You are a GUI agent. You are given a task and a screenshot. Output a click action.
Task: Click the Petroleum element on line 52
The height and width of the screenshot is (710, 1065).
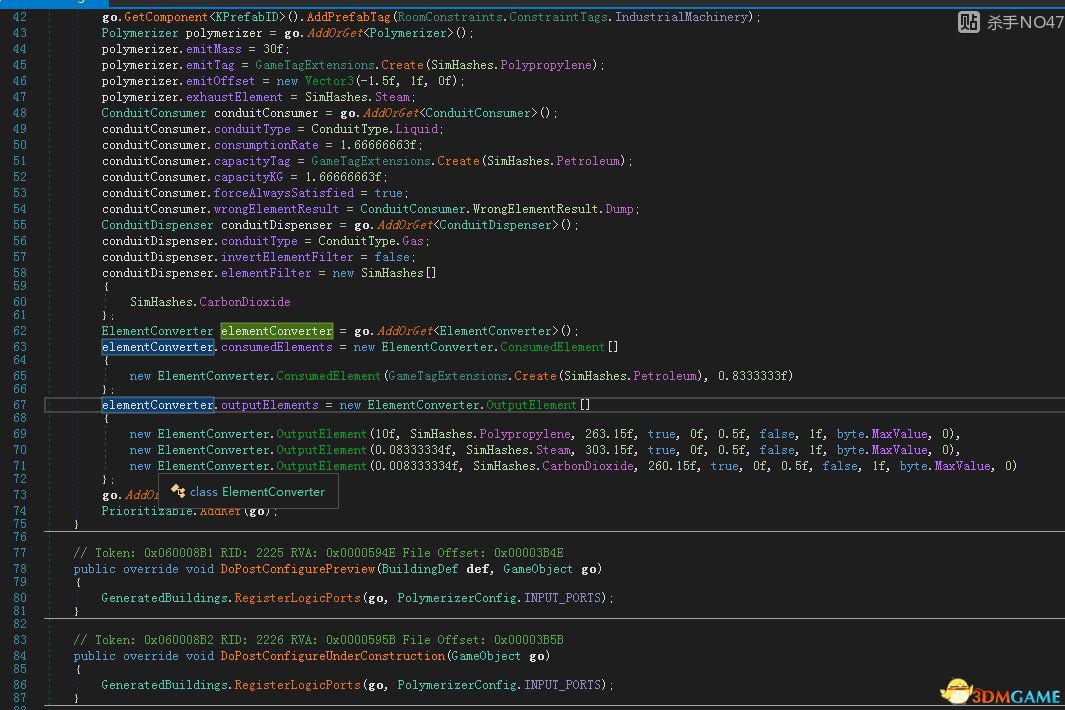tap(589, 161)
